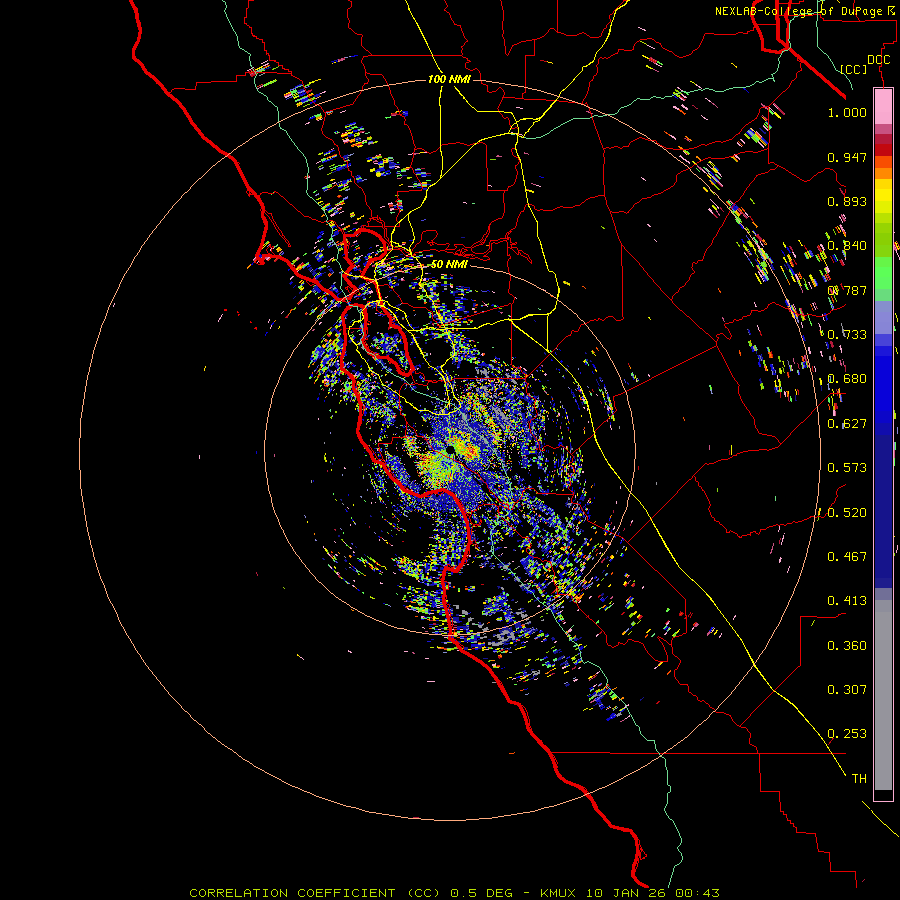Click the 0.467 scale value
Viewport: 900px width, 900px height.
[847, 557]
